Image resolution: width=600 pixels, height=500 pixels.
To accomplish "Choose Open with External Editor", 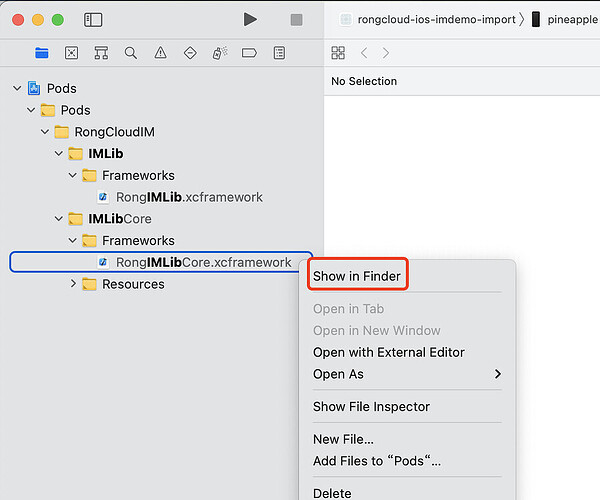I will pos(389,352).
